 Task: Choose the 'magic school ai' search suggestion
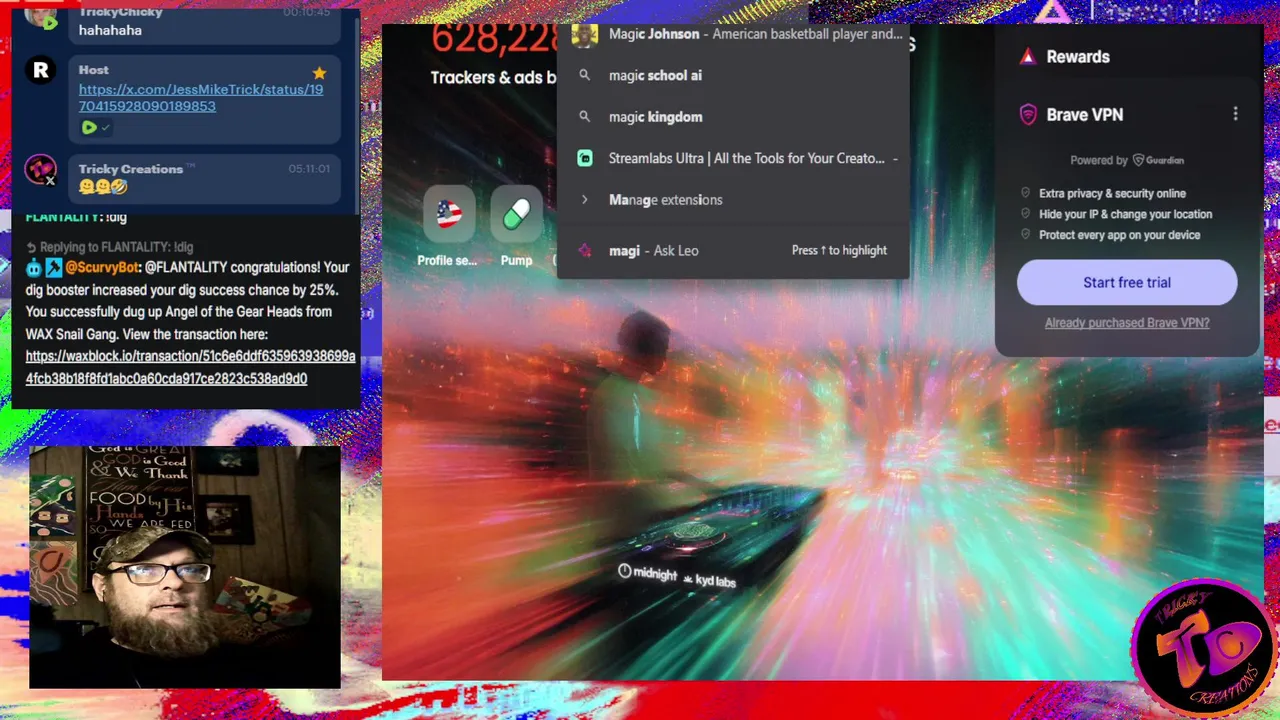pyautogui.click(x=733, y=75)
